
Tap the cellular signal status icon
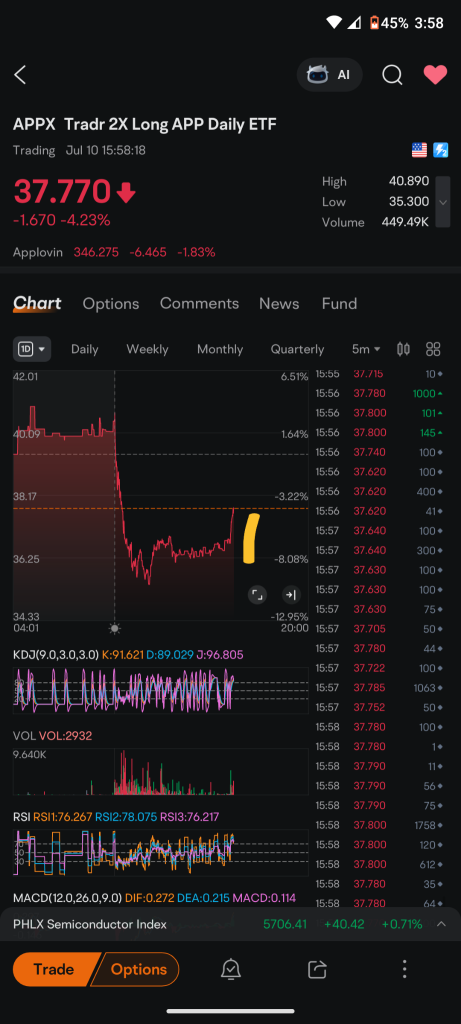click(x=353, y=23)
